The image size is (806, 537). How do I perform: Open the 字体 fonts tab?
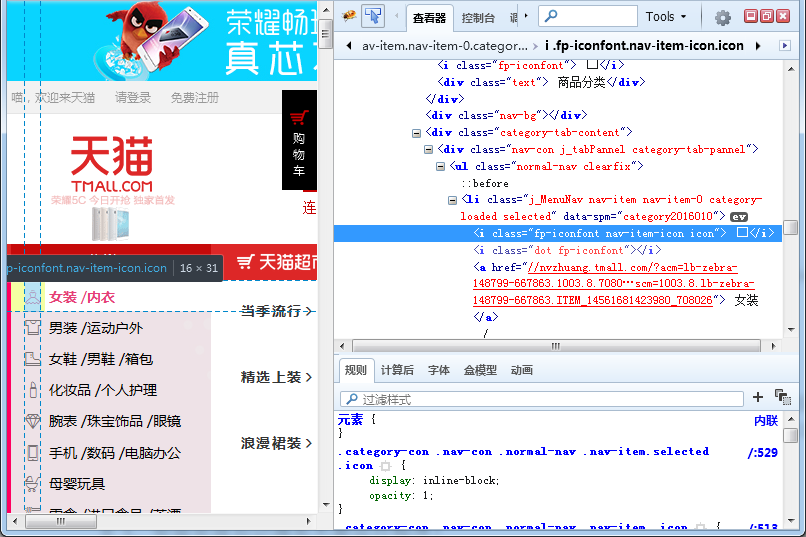pyautogui.click(x=438, y=370)
